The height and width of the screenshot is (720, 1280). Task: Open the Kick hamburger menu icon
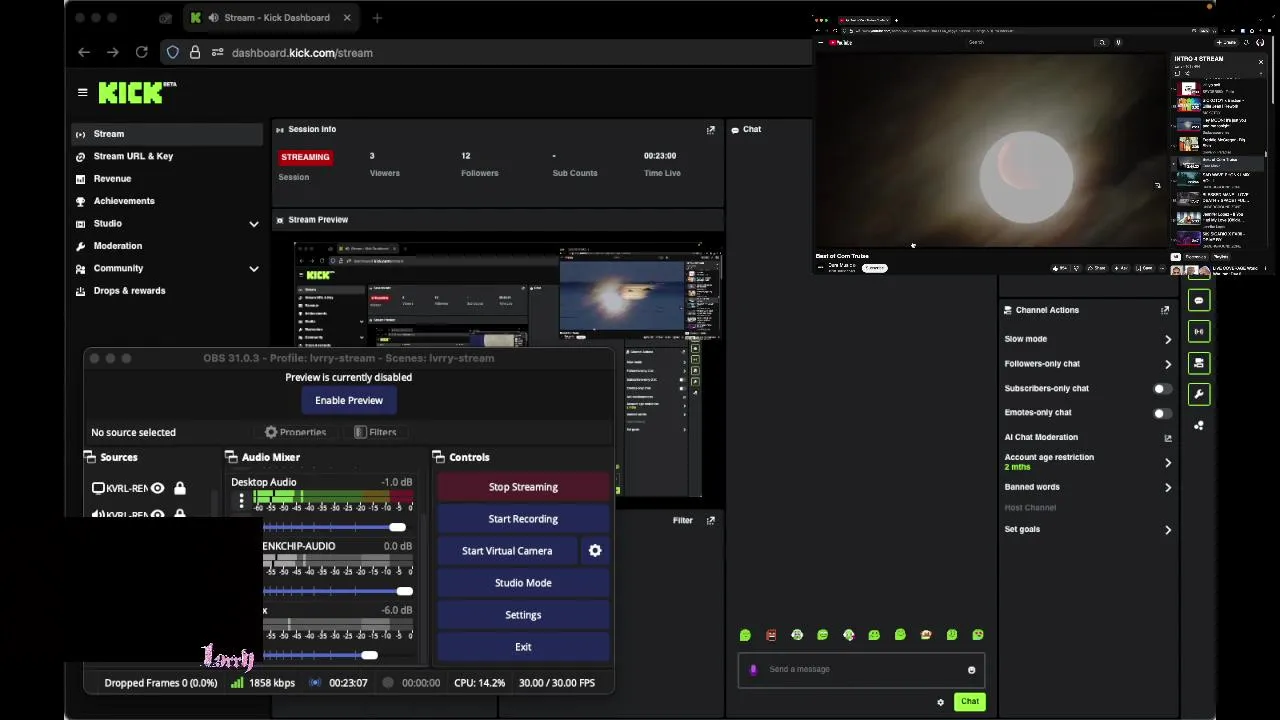(x=82, y=92)
